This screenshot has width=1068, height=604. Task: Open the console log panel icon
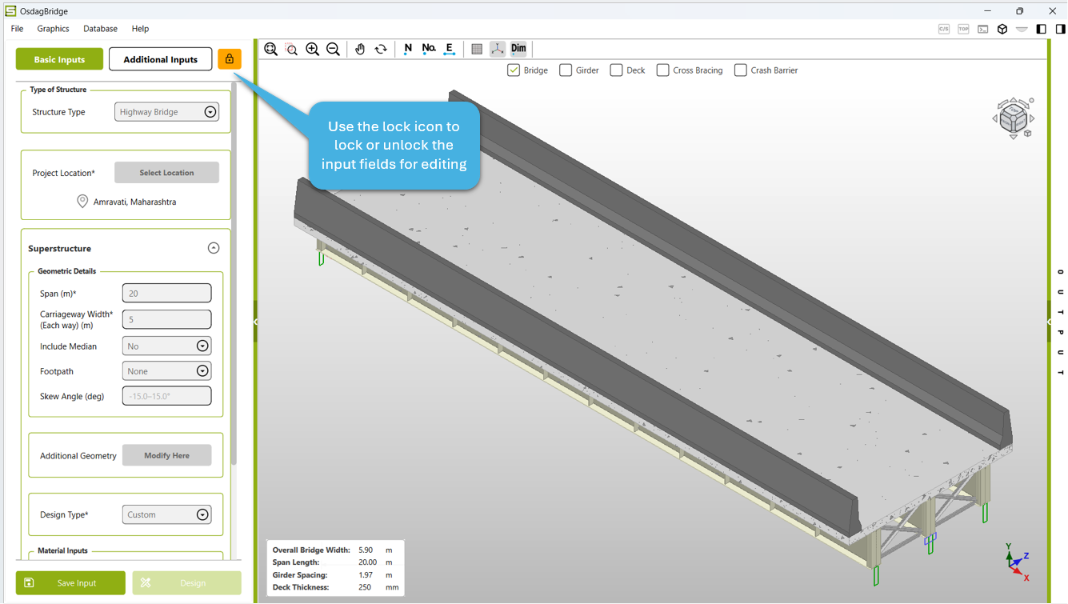tap(983, 29)
